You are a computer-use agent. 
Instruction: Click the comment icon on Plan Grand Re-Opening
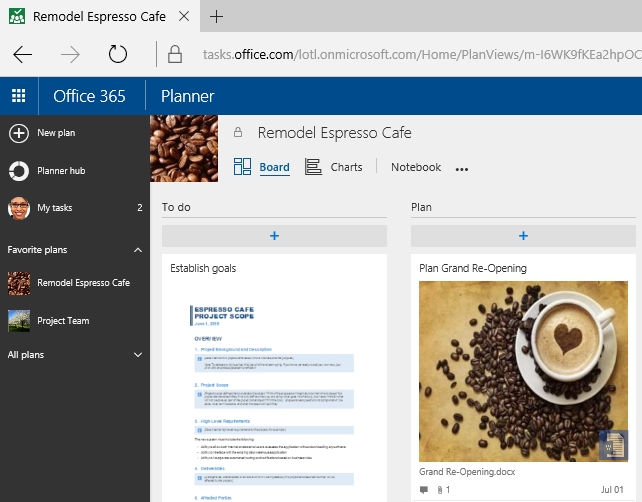click(424, 489)
